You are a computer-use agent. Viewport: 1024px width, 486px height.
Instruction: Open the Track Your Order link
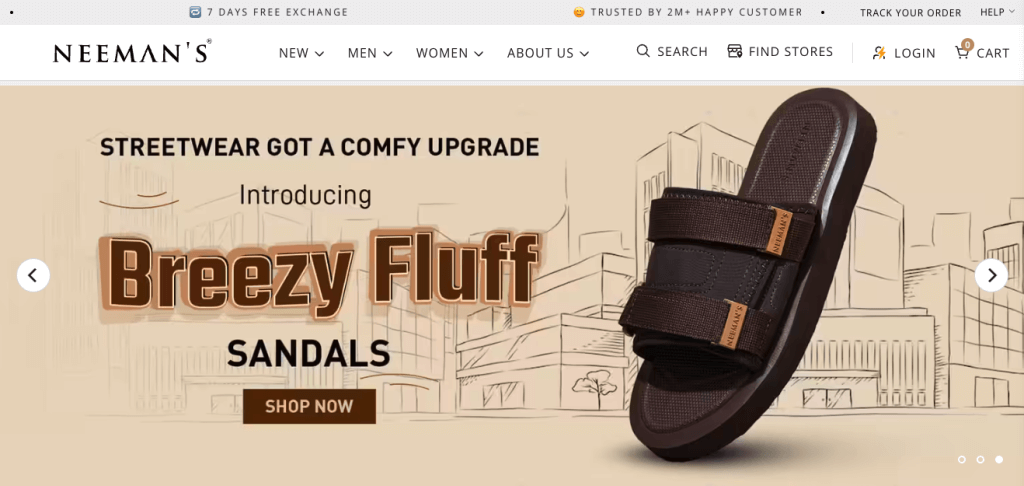(910, 12)
